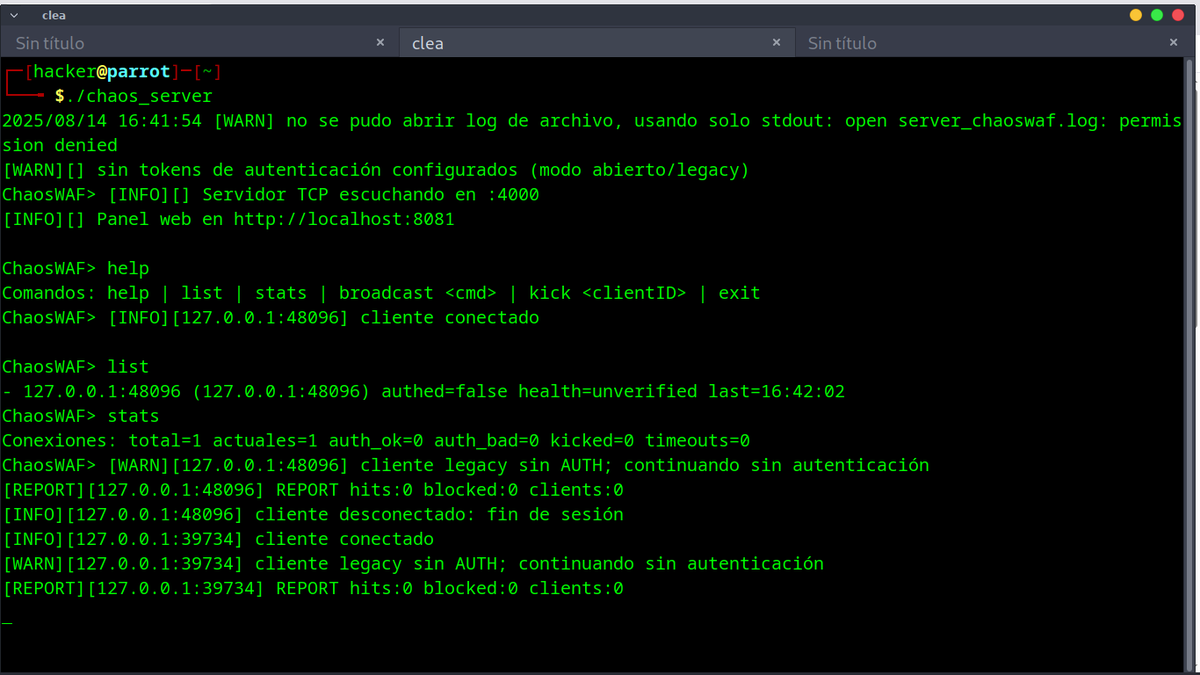Image resolution: width=1200 pixels, height=675 pixels.
Task: Select the 'clea' terminal tab
Action: click(596, 43)
